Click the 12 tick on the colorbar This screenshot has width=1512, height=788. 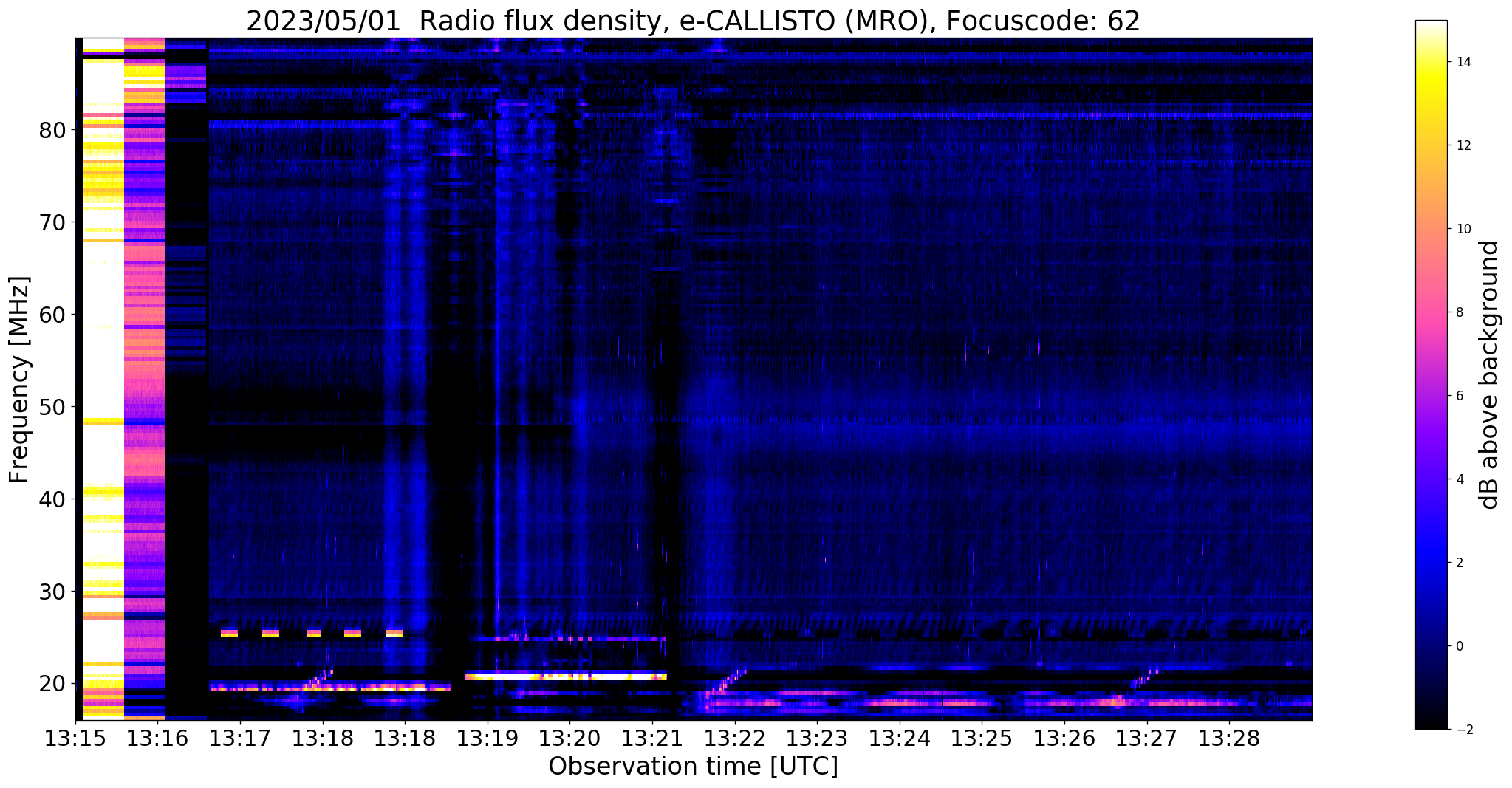pos(1463,145)
